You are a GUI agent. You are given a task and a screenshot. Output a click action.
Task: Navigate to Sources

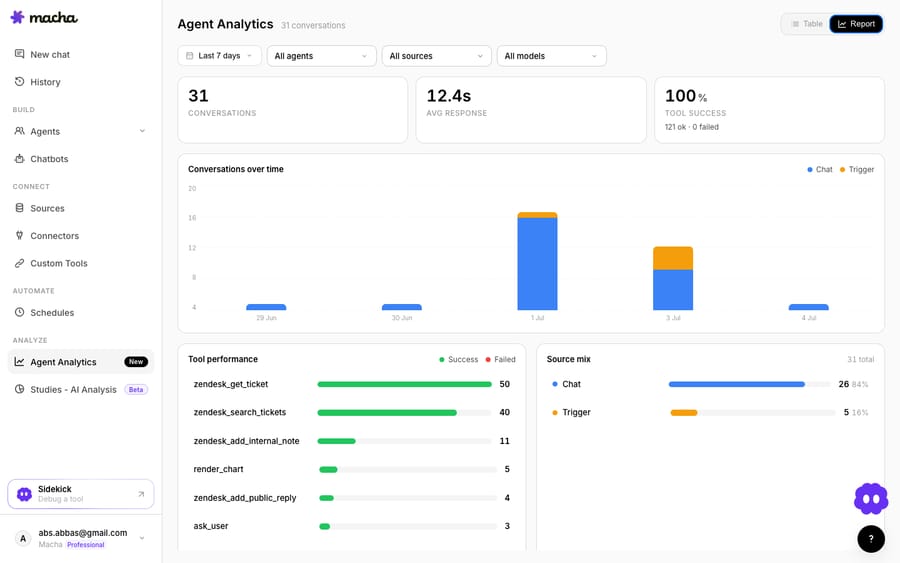pyautogui.click(x=80, y=208)
